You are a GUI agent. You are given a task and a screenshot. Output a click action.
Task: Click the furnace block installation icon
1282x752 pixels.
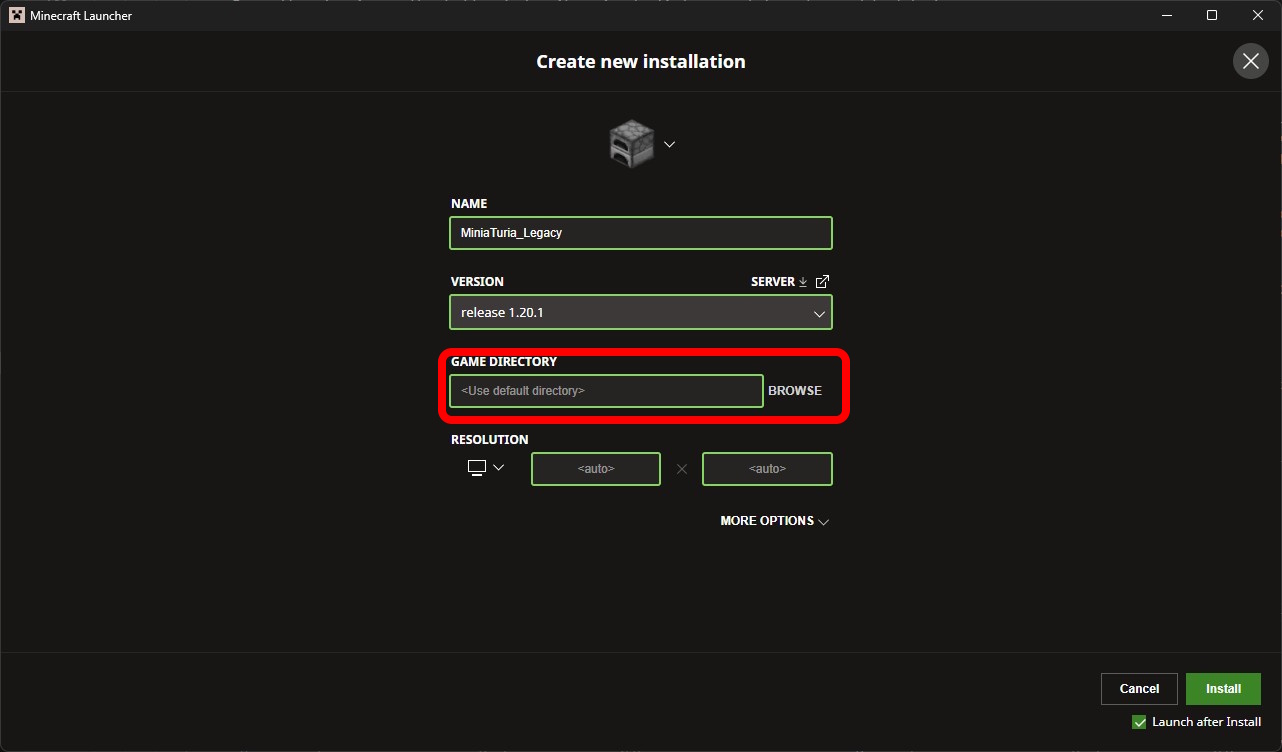(x=632, y=144)
